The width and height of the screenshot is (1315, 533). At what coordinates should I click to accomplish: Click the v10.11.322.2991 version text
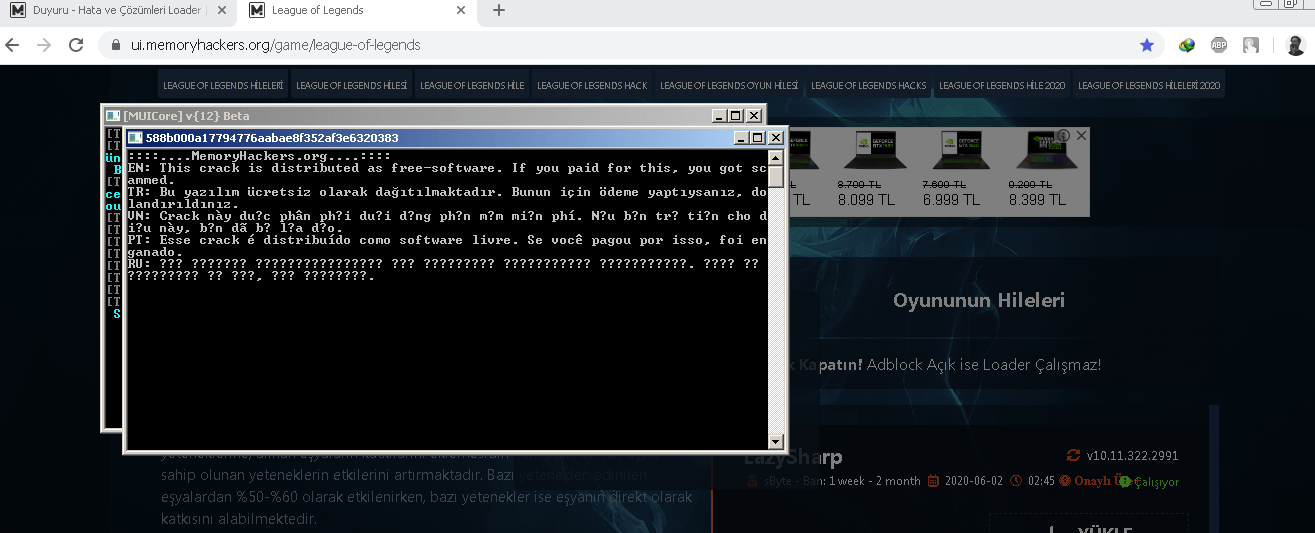click(x=1133, y=455)
